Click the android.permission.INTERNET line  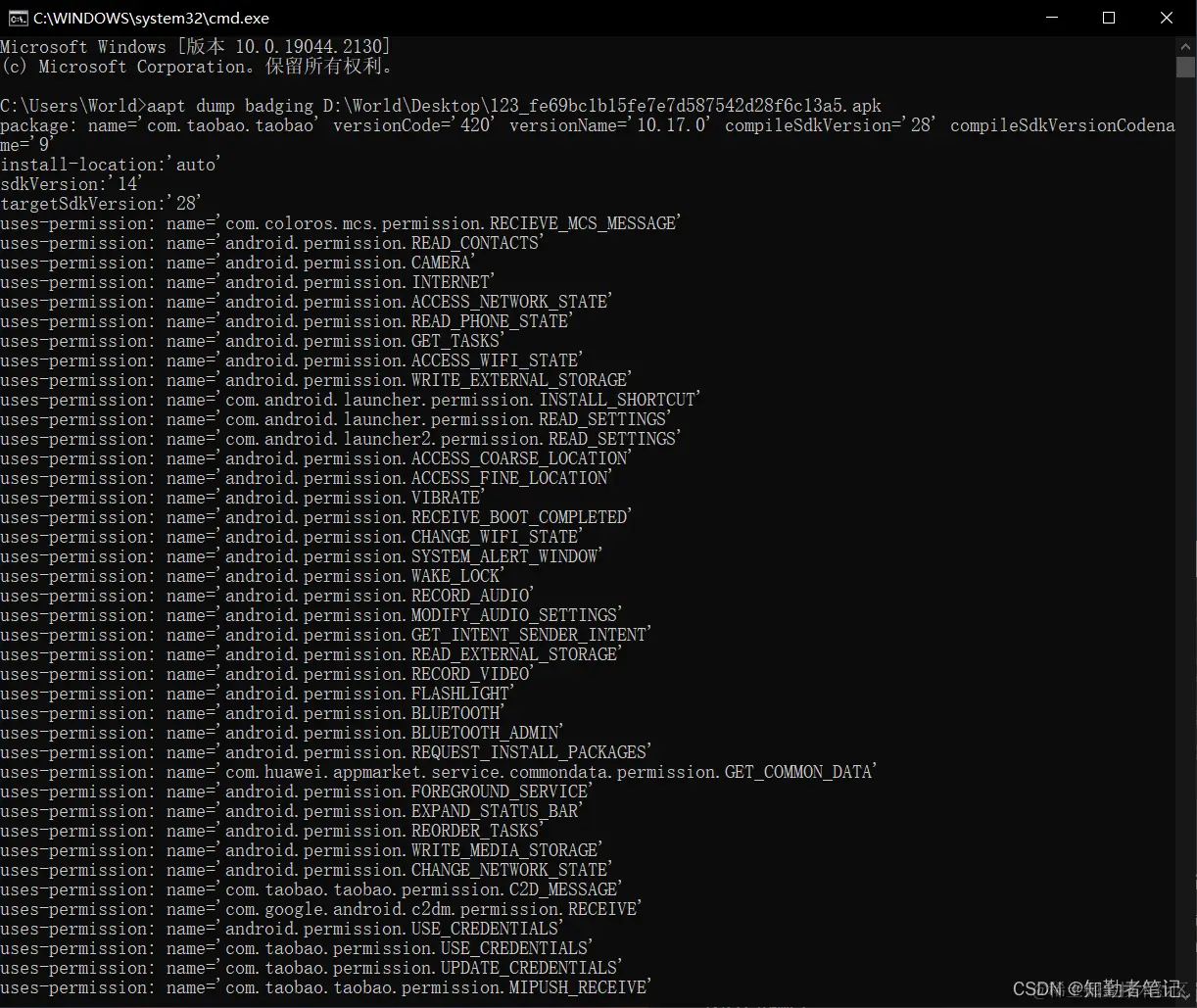pos(248,282)
